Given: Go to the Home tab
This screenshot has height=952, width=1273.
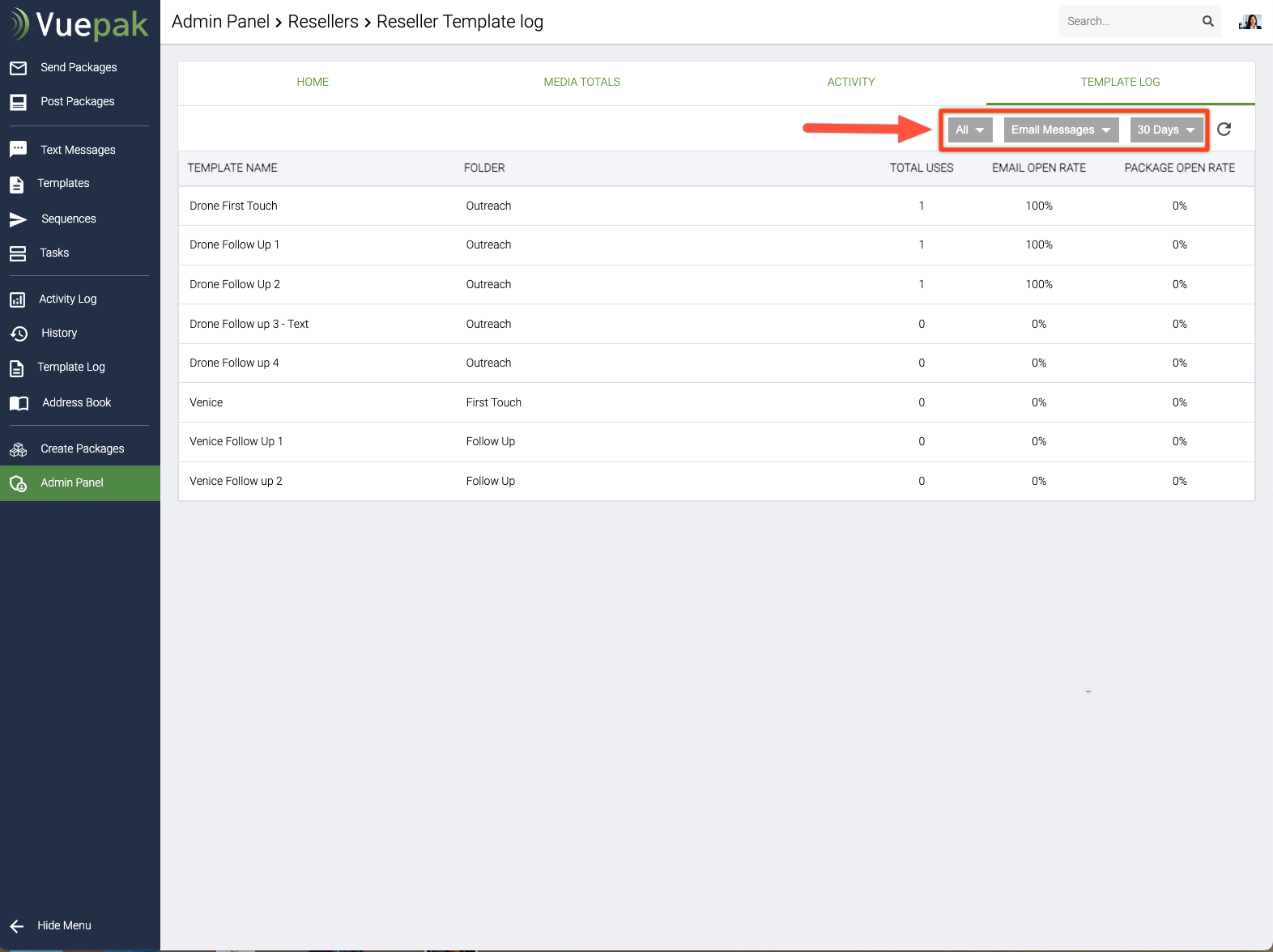Looking at the screenshot, I should click(313, 82).
